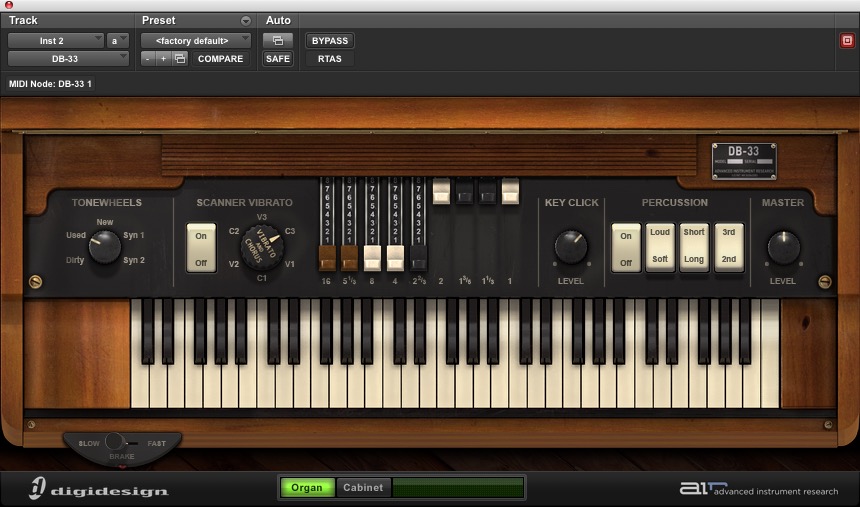Click the RTAS format button

pyautogui.click(x=330, y=59)
